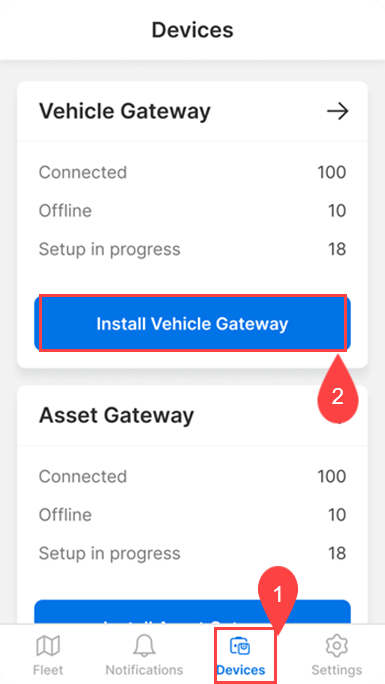
Task: Click Connected label in Vehicle Gateway card
Action: tap(83, 172)
